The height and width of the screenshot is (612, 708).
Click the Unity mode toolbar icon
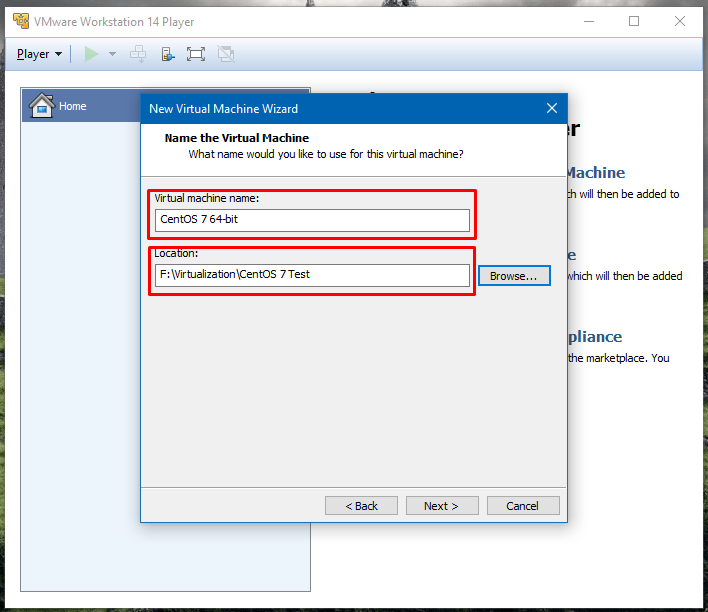coord(226,54)
